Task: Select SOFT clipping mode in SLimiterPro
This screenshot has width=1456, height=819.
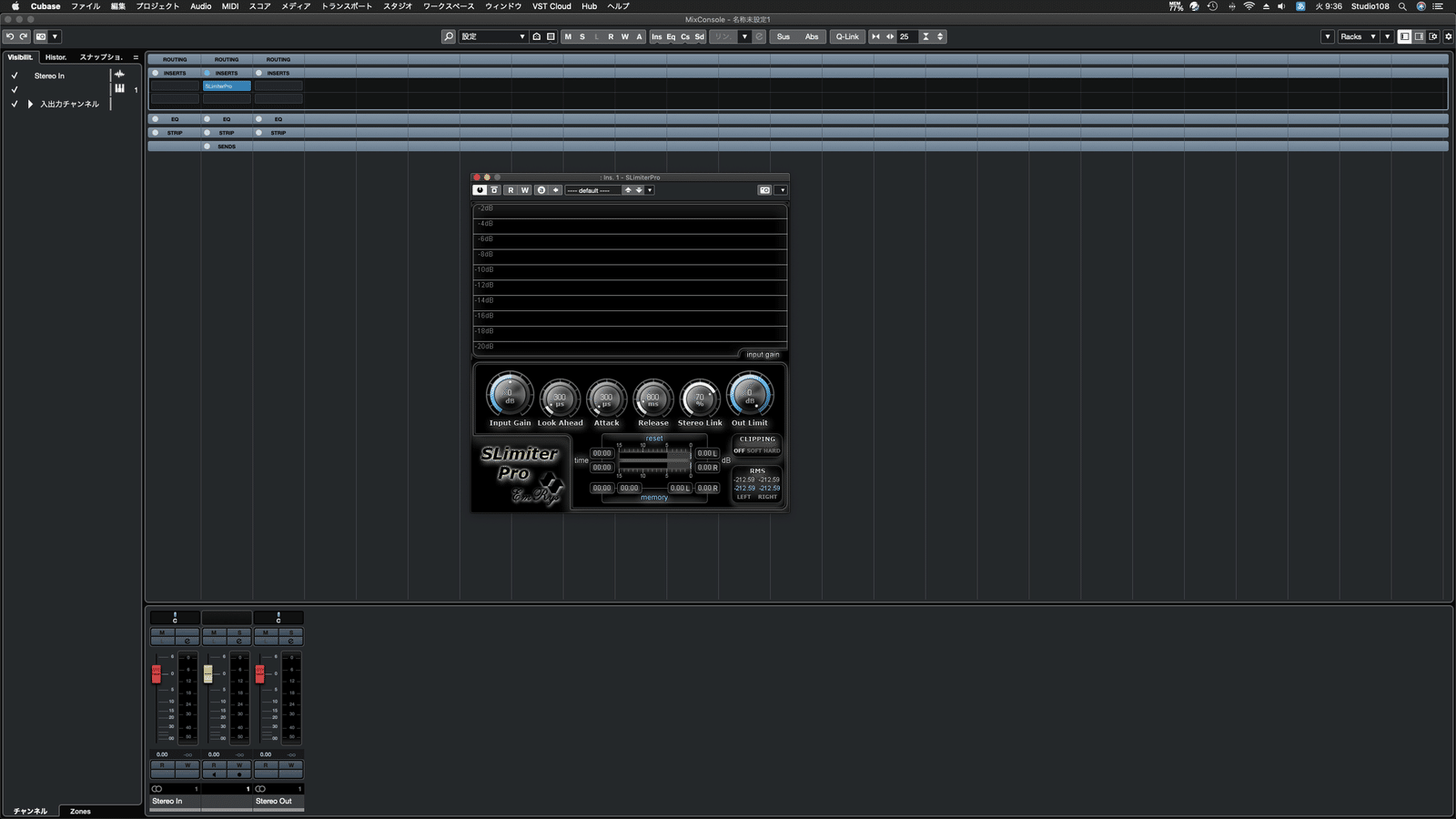Action: click(754, 450)
